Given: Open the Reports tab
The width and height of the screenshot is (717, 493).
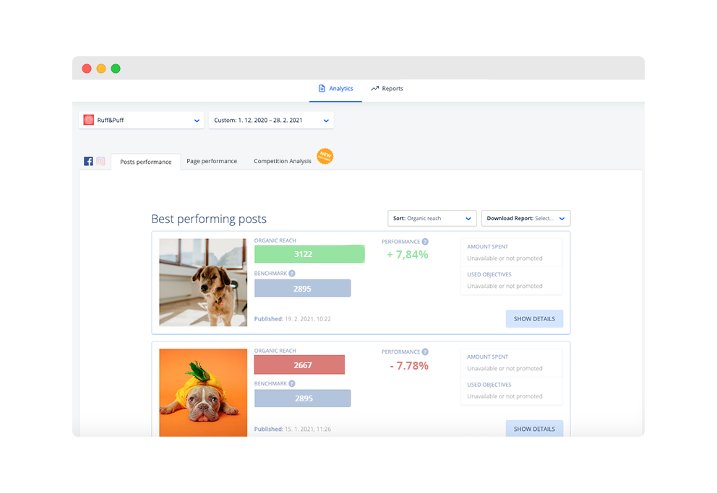Looking at the screenshot, I should point(387,89).
